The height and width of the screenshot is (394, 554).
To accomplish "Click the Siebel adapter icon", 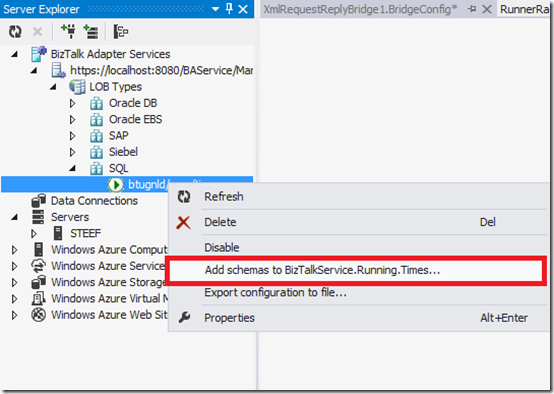I will 96,152.
